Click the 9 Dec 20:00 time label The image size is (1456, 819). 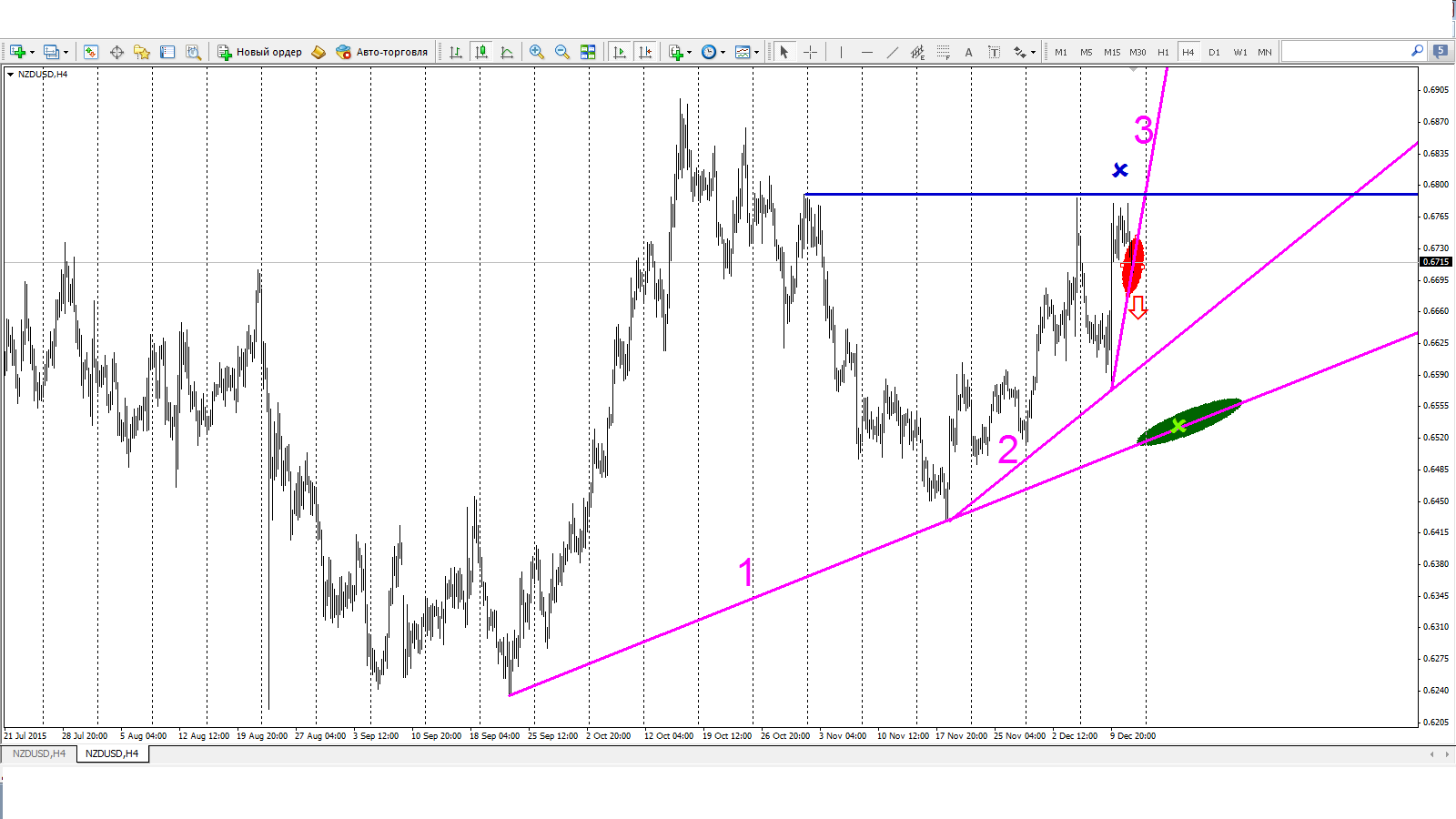click(x=1133, y=735)
